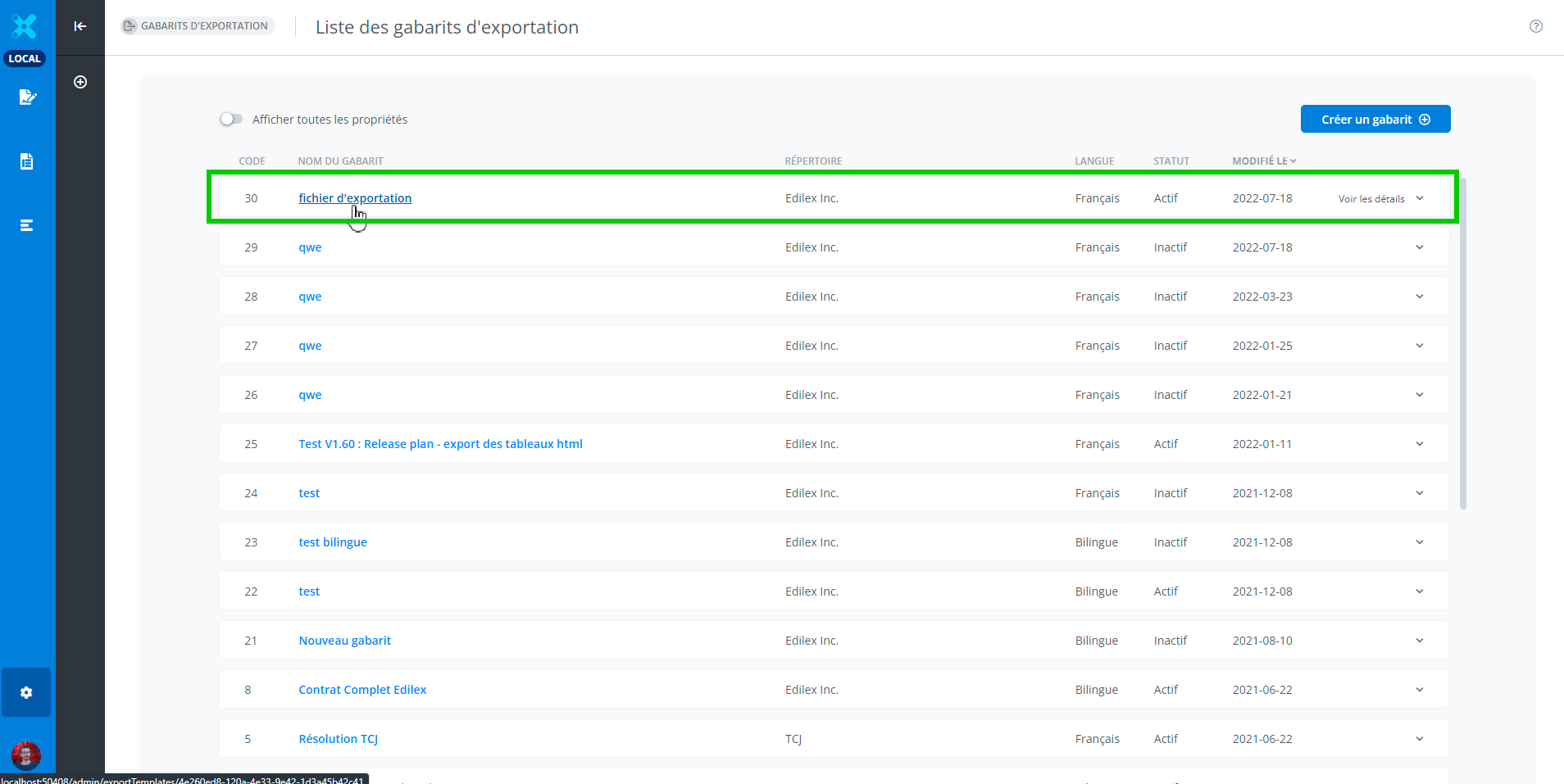Open the document list sidebar icon

(27, 161)
